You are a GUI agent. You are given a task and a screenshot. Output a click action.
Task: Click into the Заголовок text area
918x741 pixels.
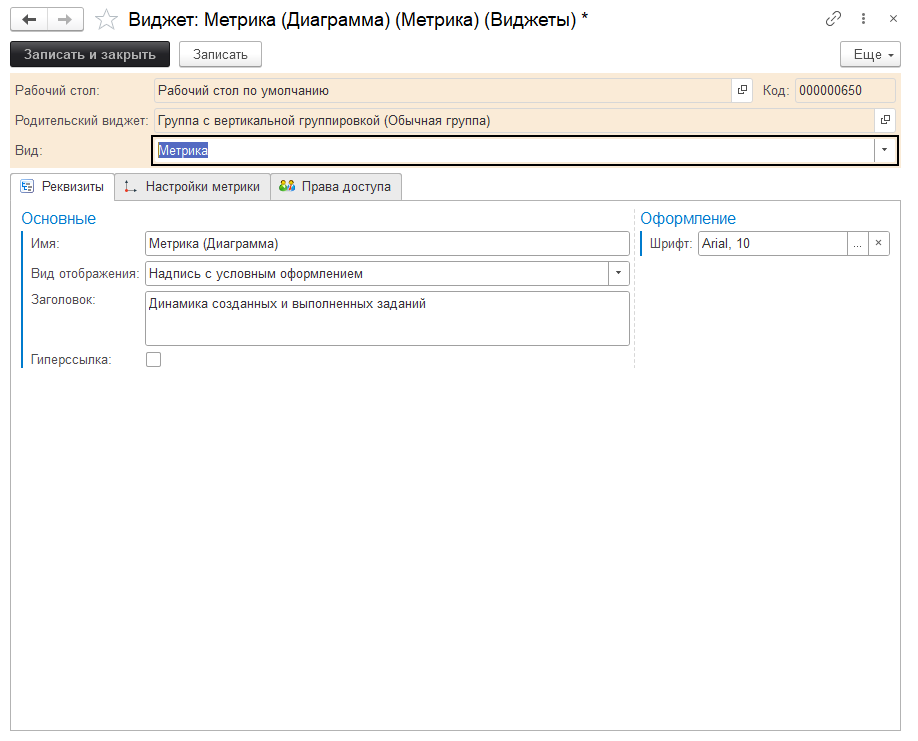[386, 318]
